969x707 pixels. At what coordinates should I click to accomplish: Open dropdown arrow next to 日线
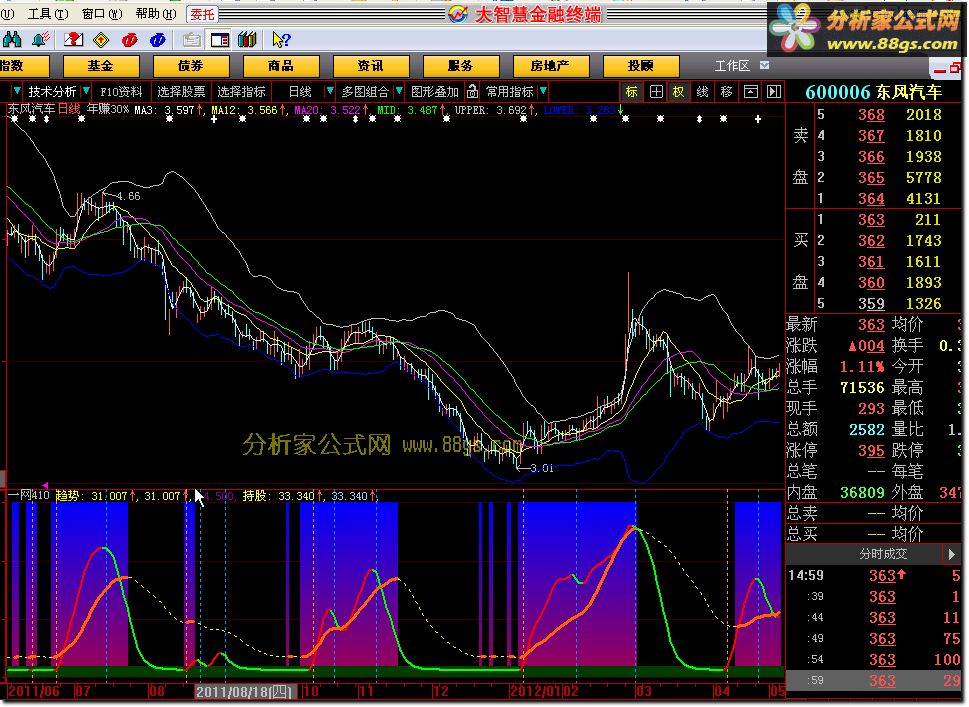click(x=329, y=91)
